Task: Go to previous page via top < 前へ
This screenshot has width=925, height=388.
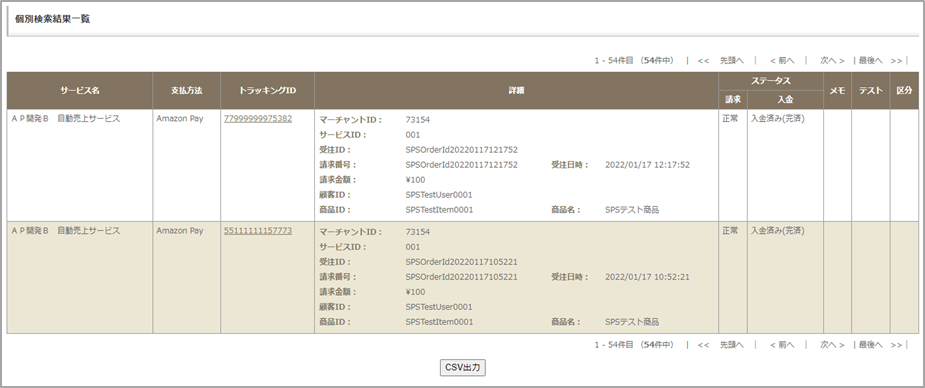Action: 782,60
